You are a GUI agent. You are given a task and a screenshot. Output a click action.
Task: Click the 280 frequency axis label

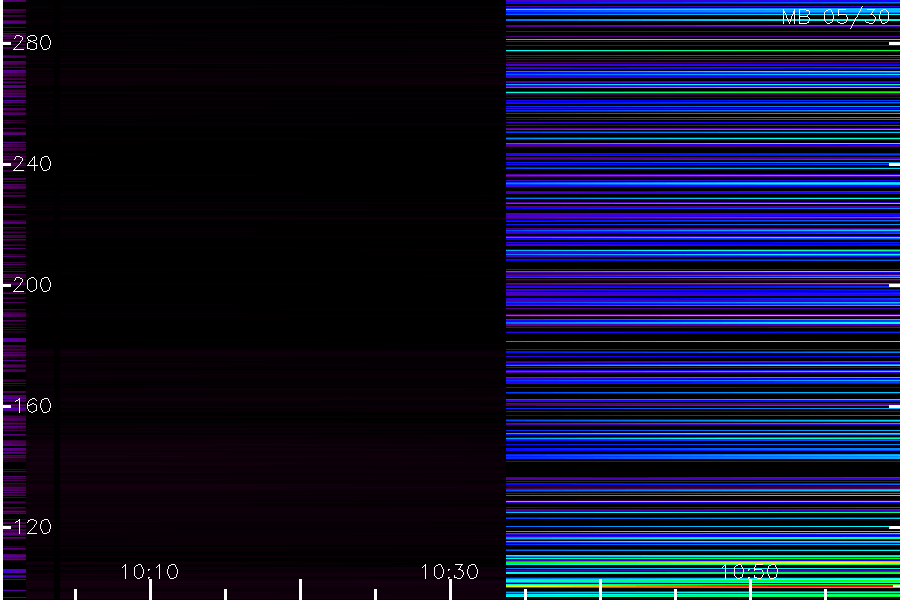[32, 42]
